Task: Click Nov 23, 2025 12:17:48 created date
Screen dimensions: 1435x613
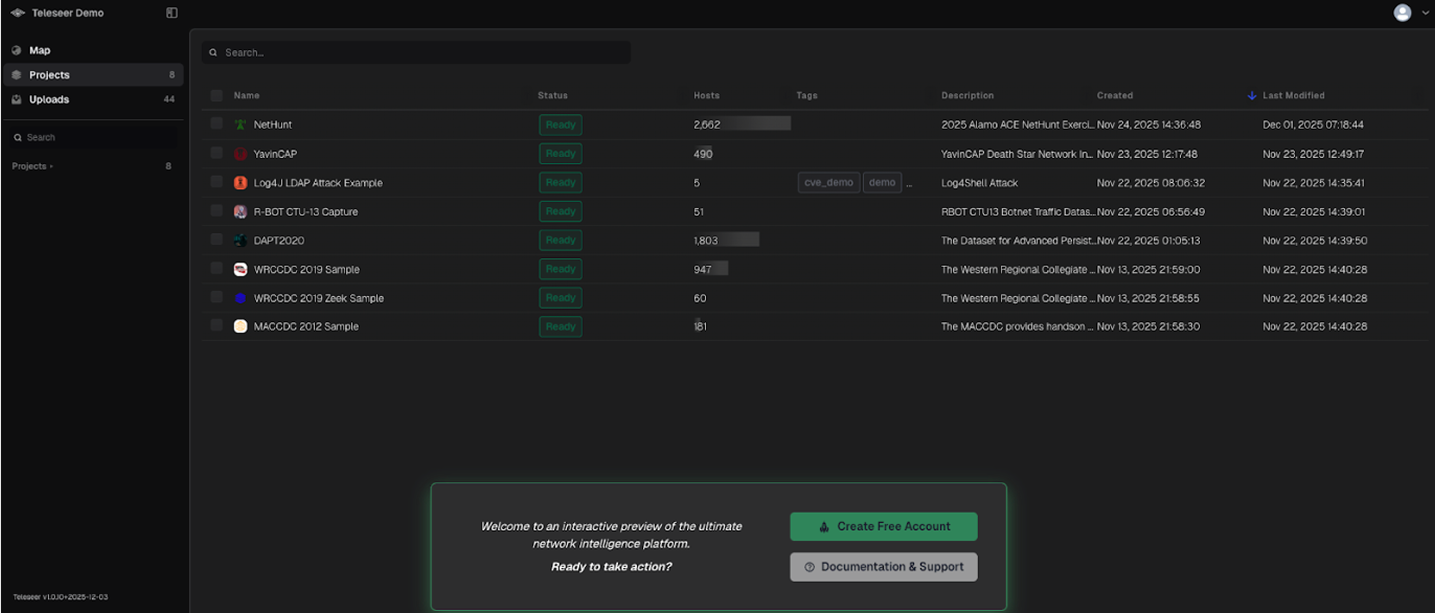Action: [x=1147, y=154]
